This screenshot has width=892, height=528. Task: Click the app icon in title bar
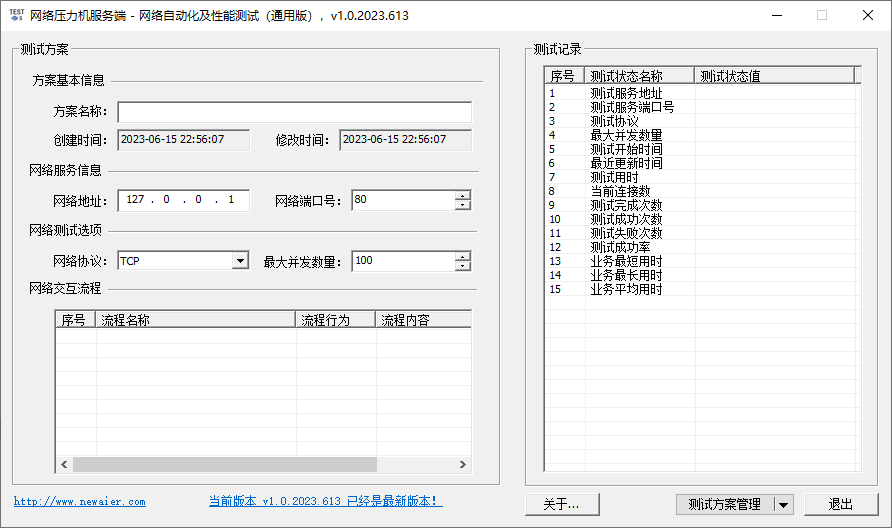coord(16,15)
